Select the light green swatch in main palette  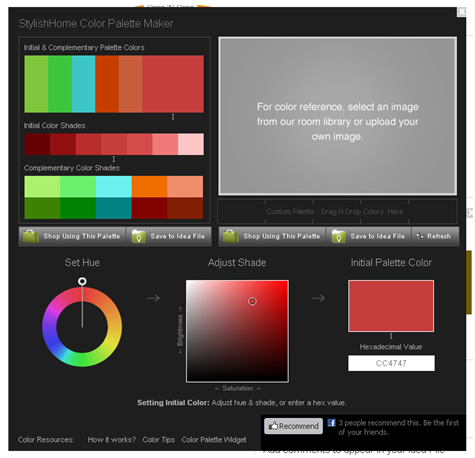(x=36, y=84)
